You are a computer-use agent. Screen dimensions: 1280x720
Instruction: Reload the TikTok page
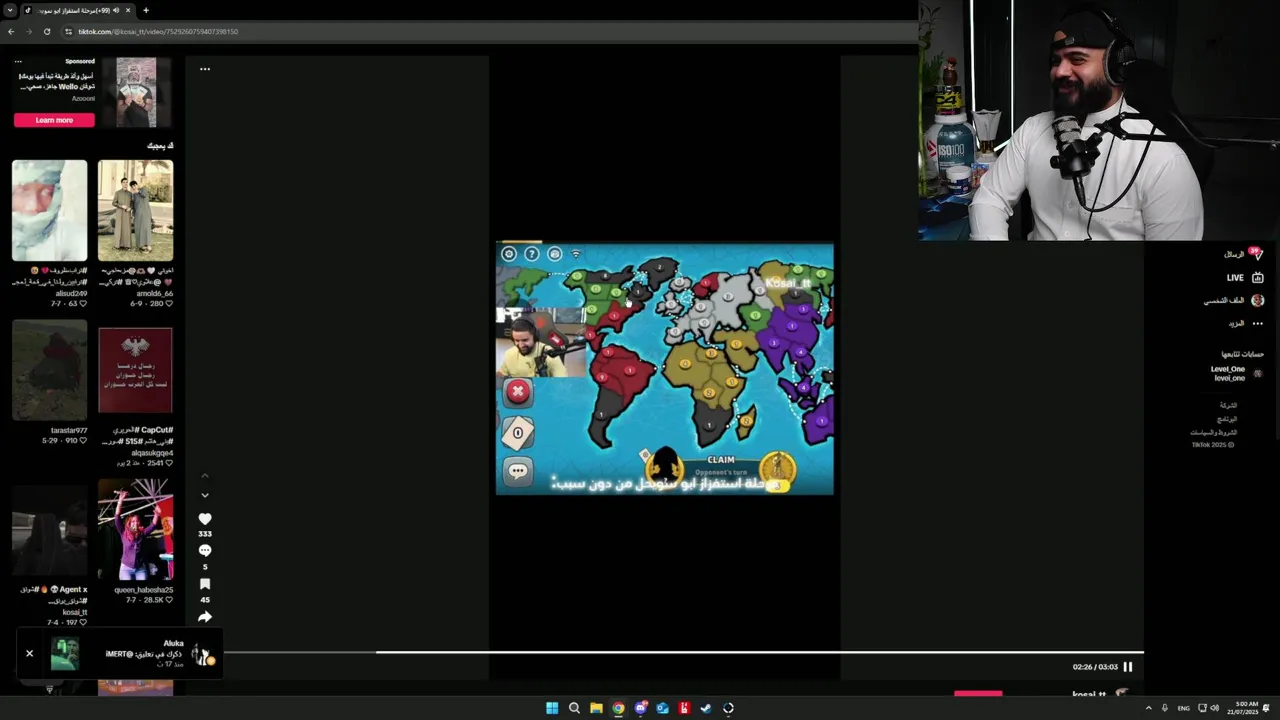tap(46, 31)
